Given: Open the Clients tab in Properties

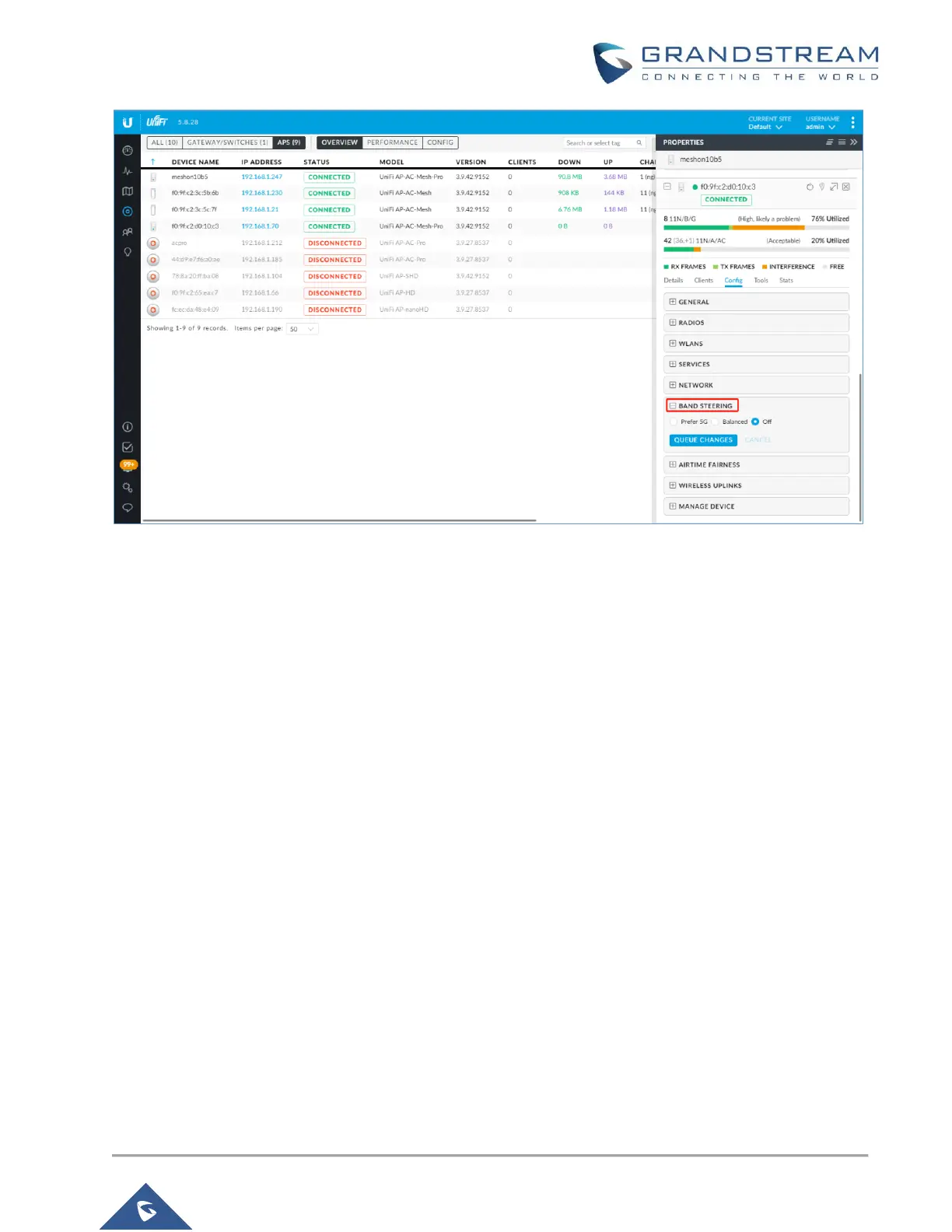Looking at the screenshot, I should tap(704, 281).
